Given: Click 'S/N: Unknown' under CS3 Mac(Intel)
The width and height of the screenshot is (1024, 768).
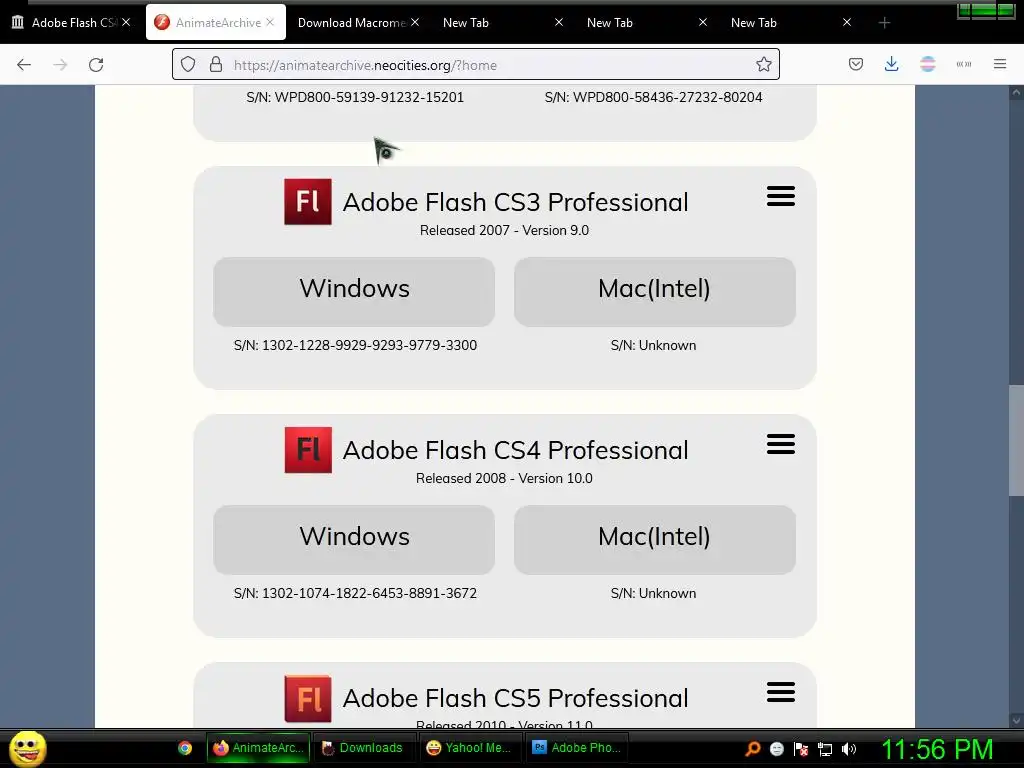Looking at the screenshot, I should (653, 345).
